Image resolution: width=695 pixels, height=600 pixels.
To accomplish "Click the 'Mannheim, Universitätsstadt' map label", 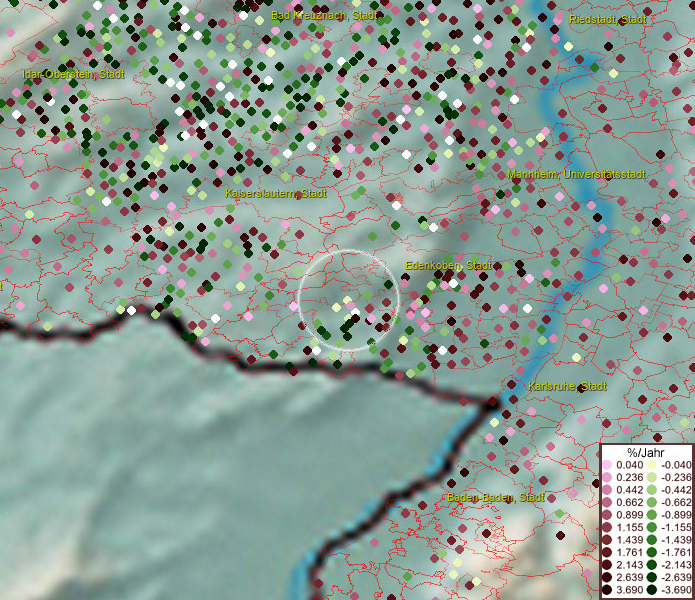I will coord(576,175).
